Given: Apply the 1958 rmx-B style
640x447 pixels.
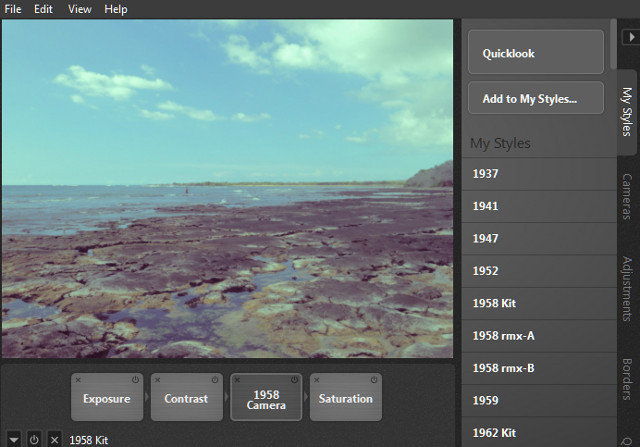Looking at the screenshot, I should click(539, 368).
